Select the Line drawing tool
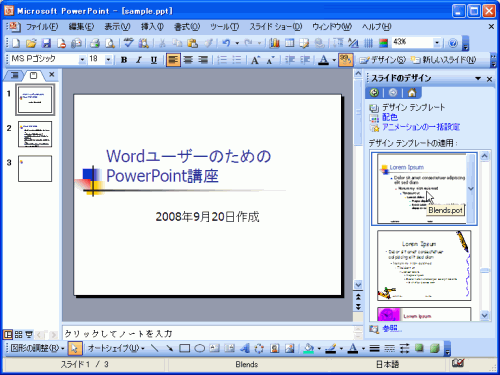500x375 pixels. point(155,348)
